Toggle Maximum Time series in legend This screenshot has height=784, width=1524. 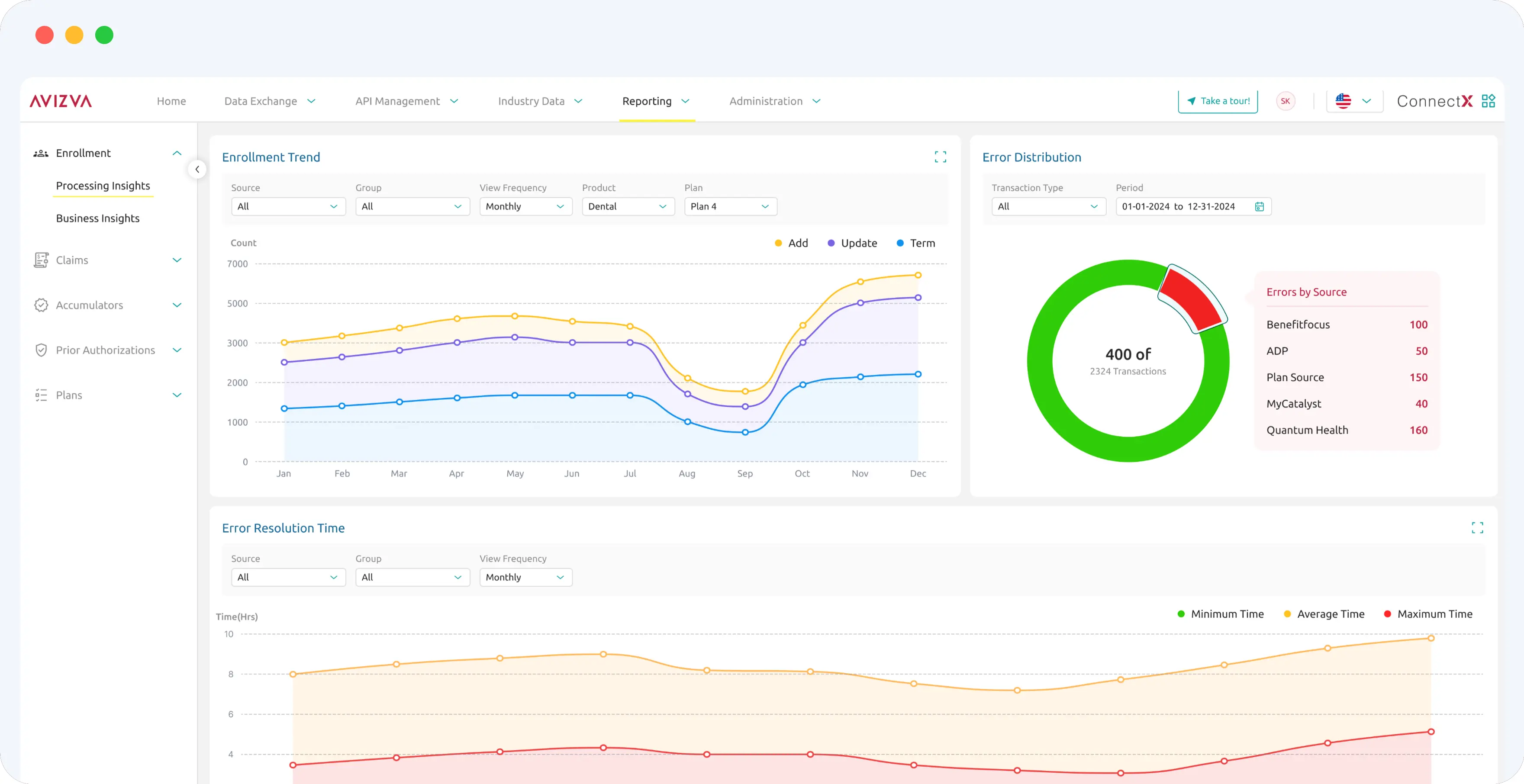[x=1428, y=614]
